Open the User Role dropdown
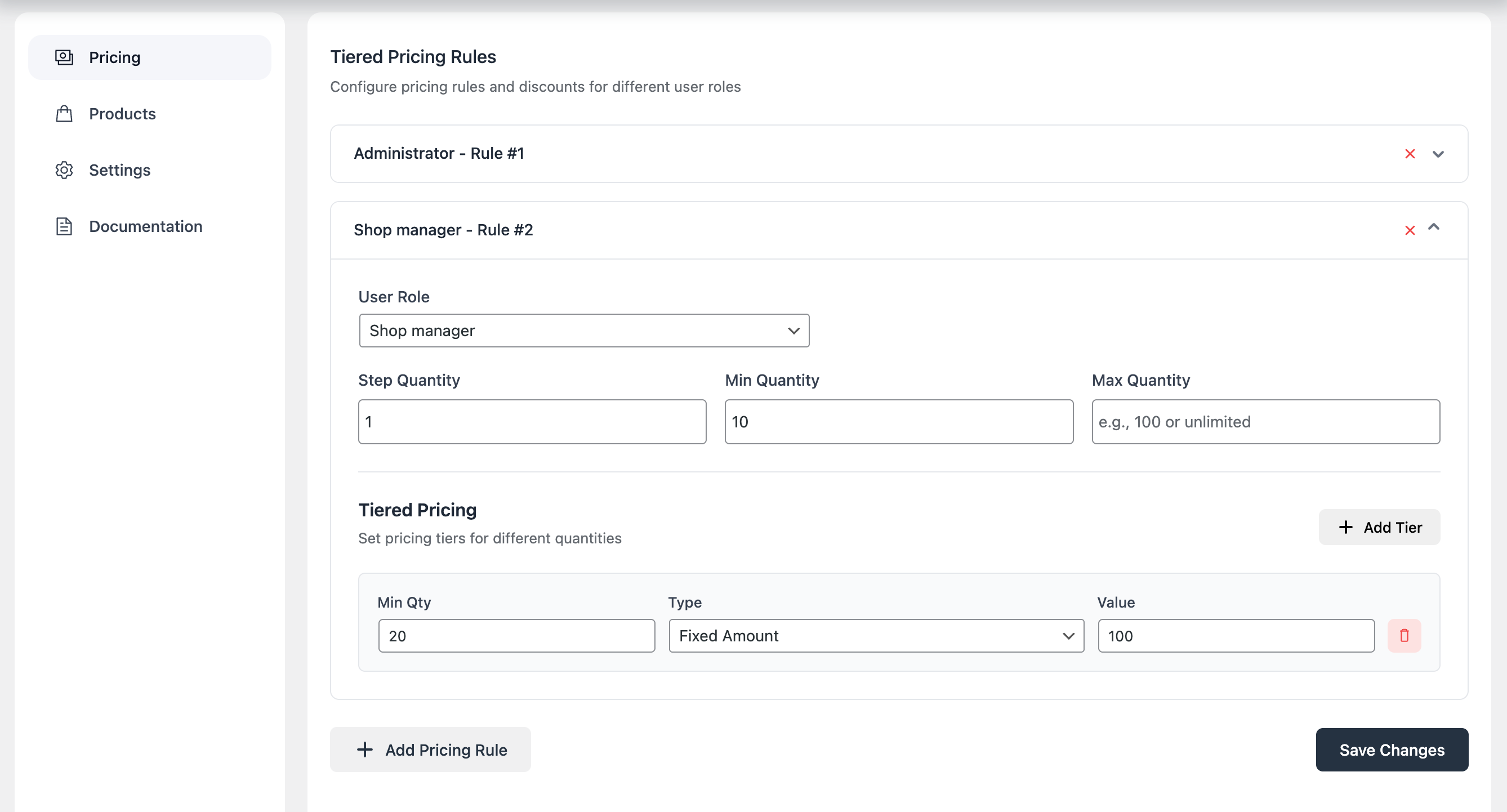The width and height of the screenshot is (1507, 812). point(584,331)
